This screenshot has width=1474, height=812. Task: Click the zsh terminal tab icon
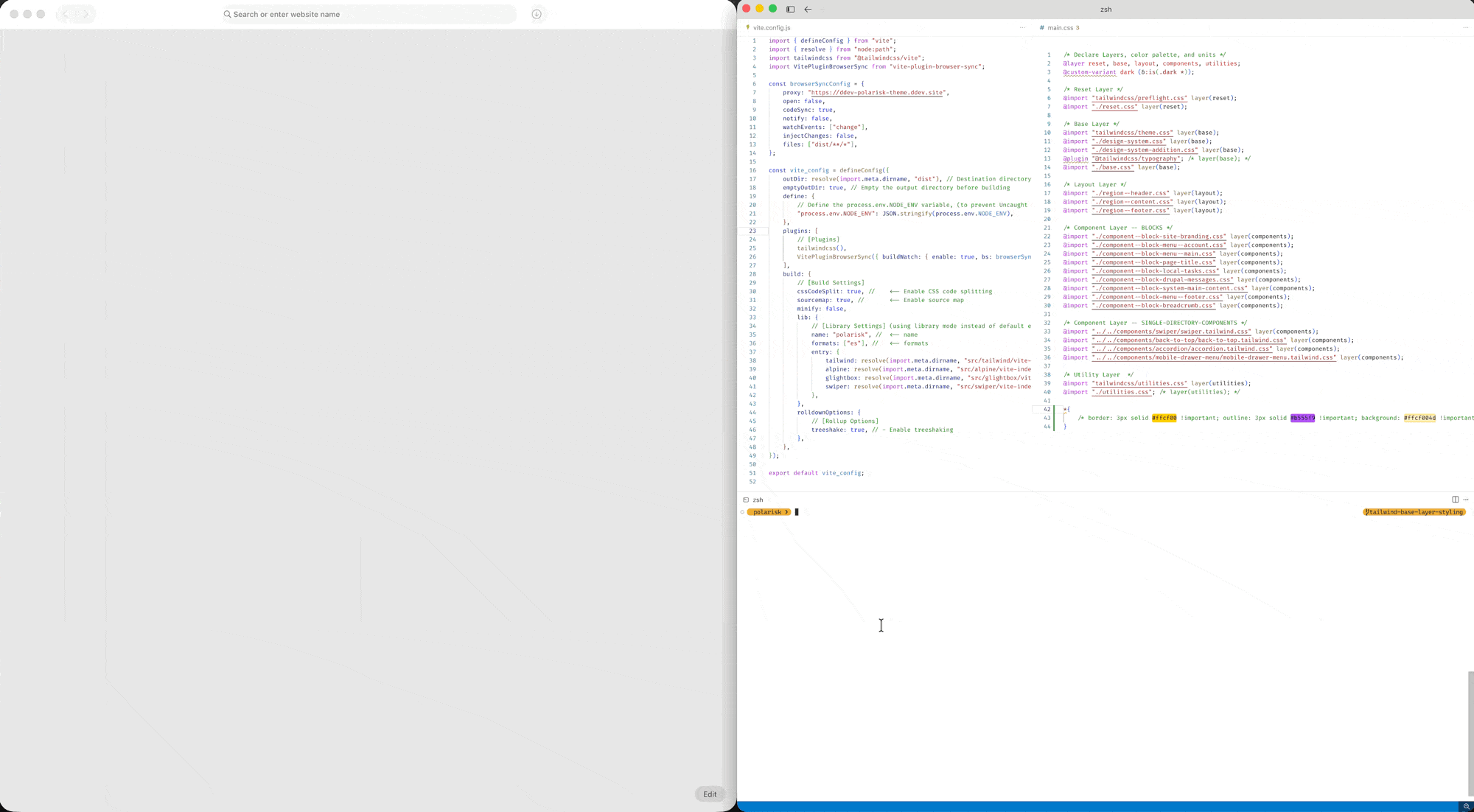pyautogui.click(x=746, y=500)
